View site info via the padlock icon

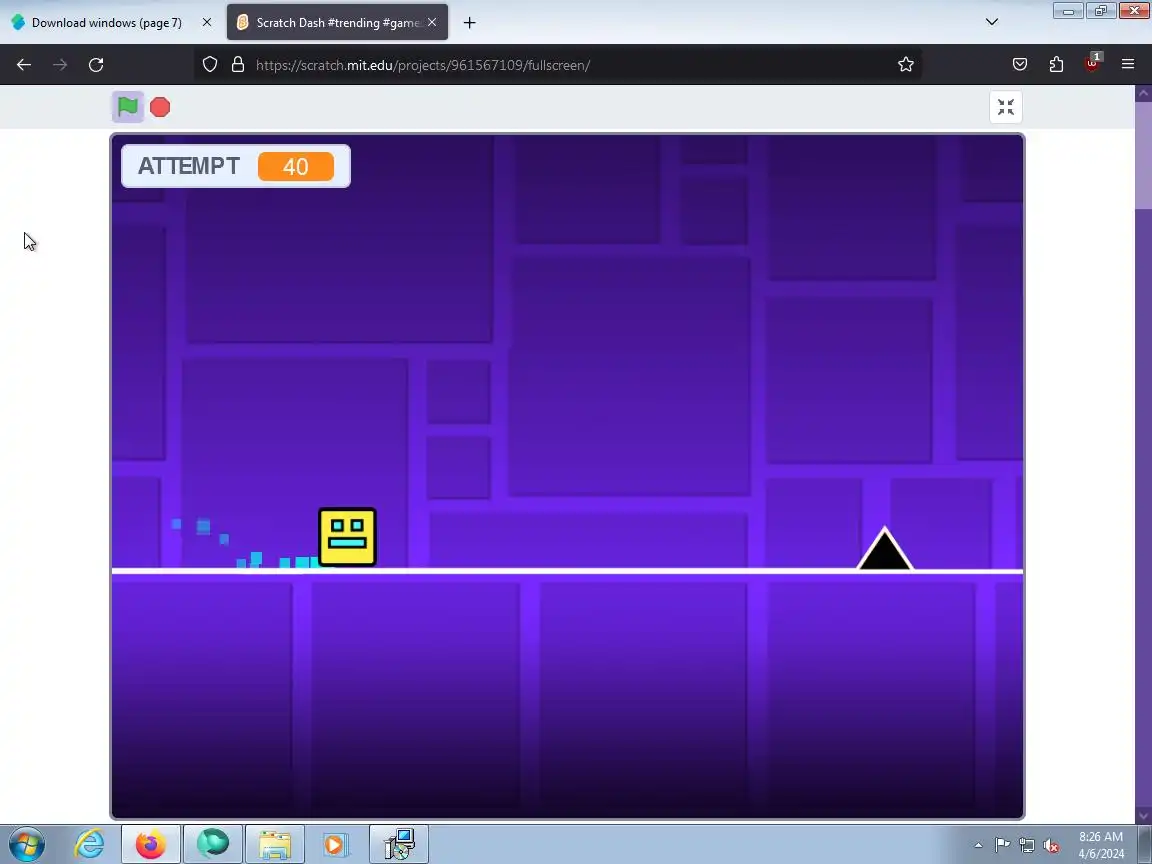[238, 65]
